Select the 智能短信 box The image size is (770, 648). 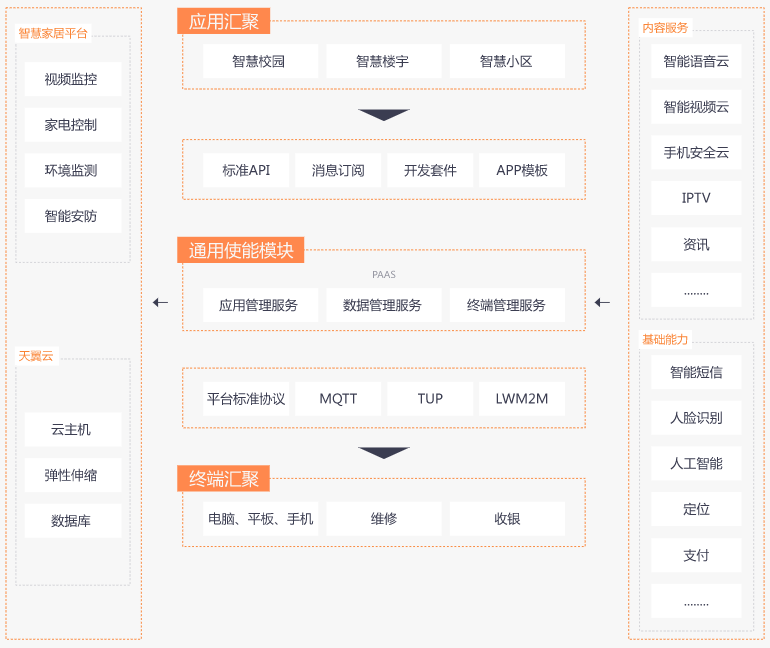pos(696,372)
